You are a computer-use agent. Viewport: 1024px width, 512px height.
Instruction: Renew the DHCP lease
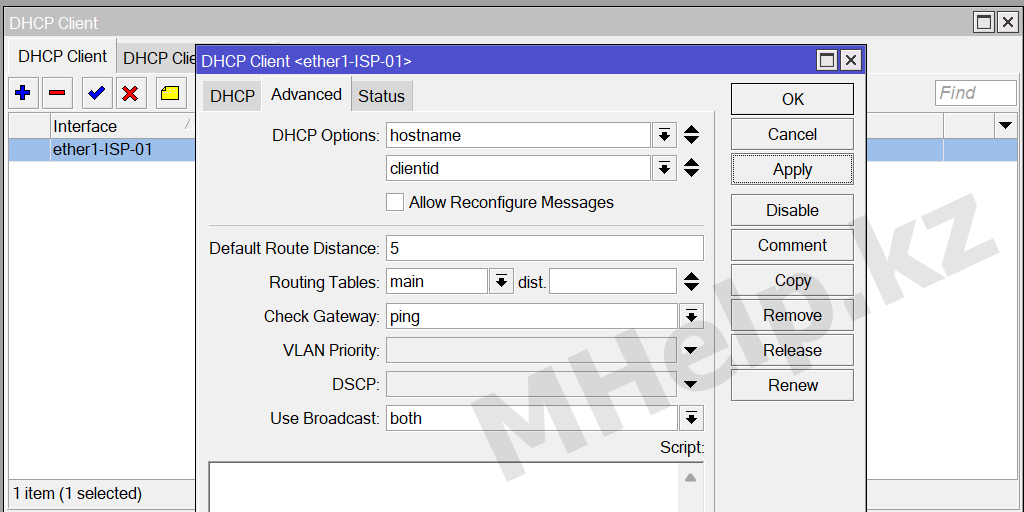tap(792, 385)
